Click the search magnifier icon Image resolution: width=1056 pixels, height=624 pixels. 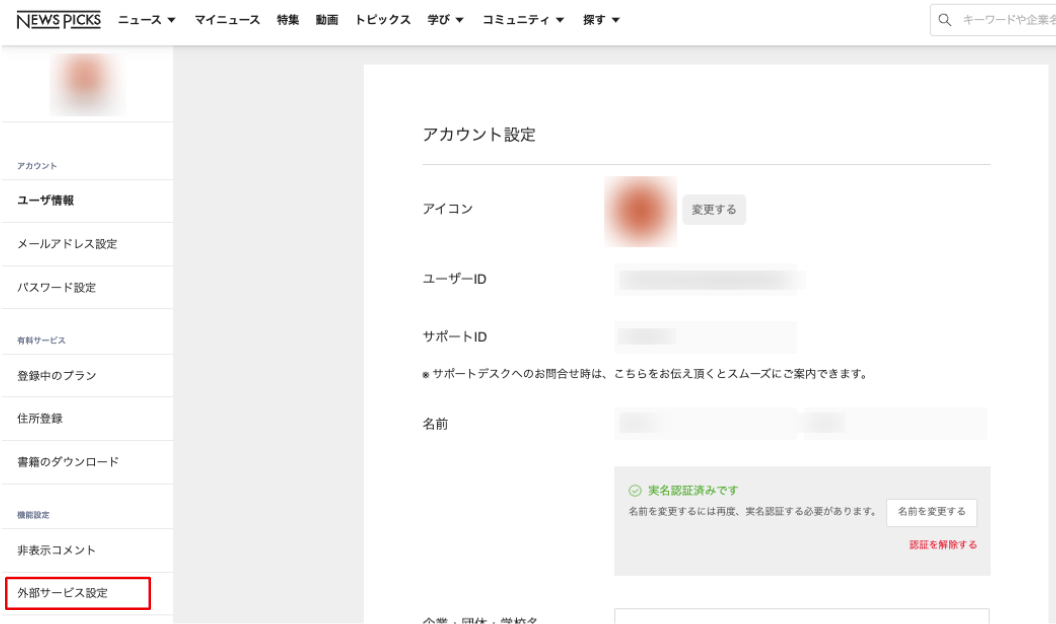[x=944, y=20]
